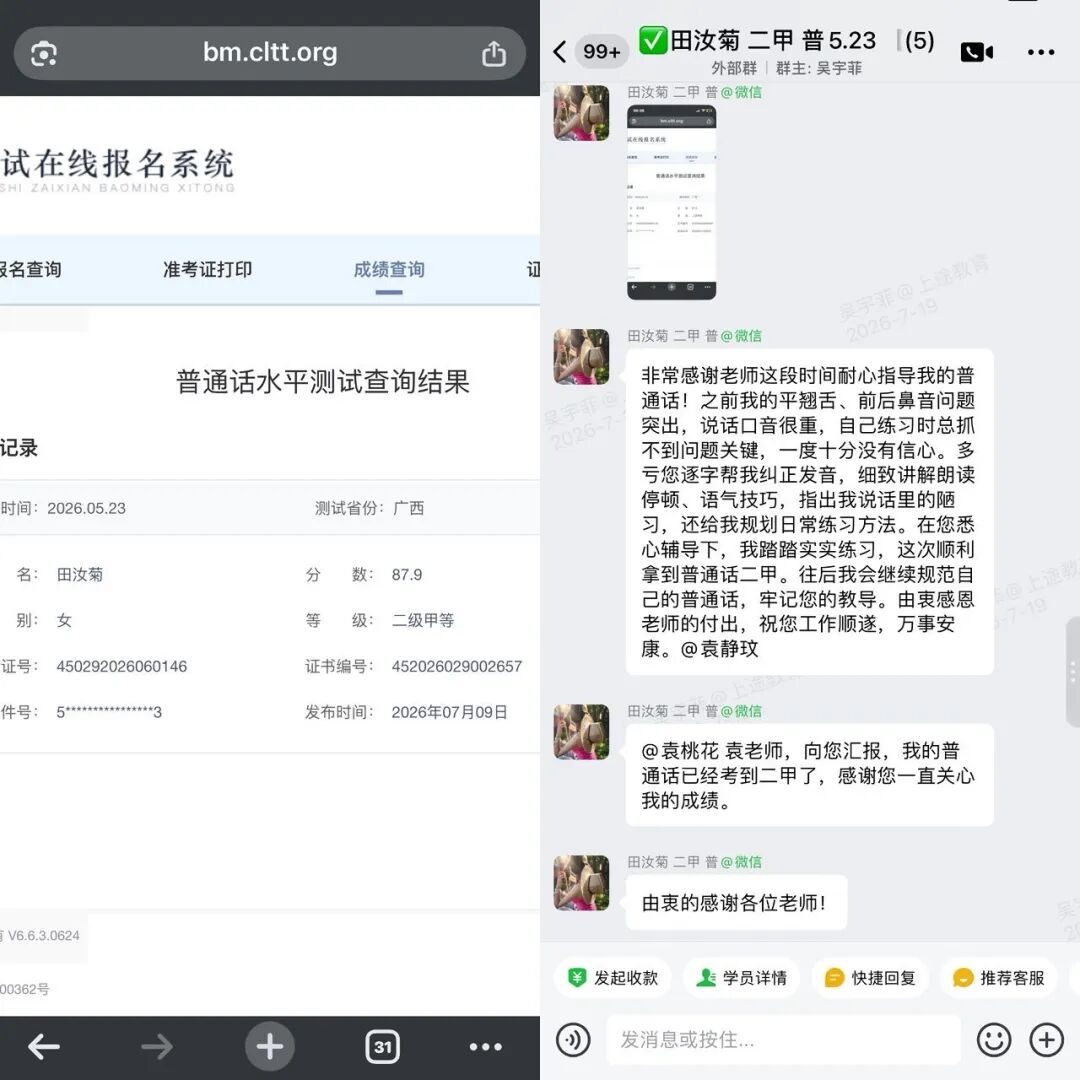Tap the test province 广西
Viewport: 1080px width, 1080px height.
(408, 508)
